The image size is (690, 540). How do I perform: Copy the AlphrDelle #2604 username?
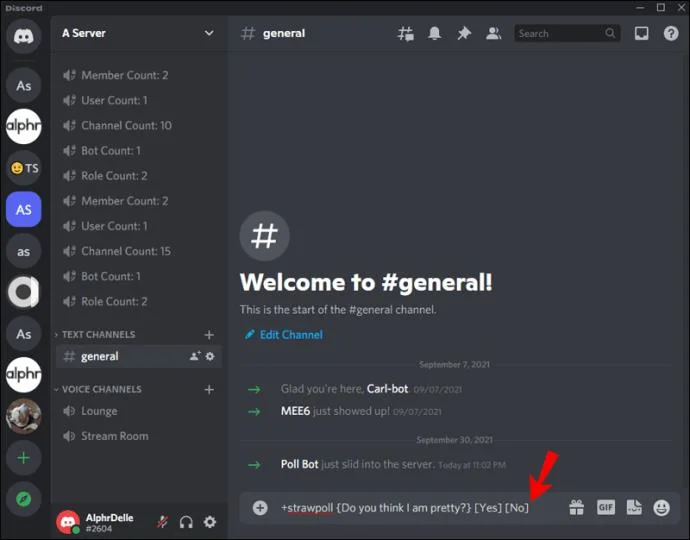point(109,522)
